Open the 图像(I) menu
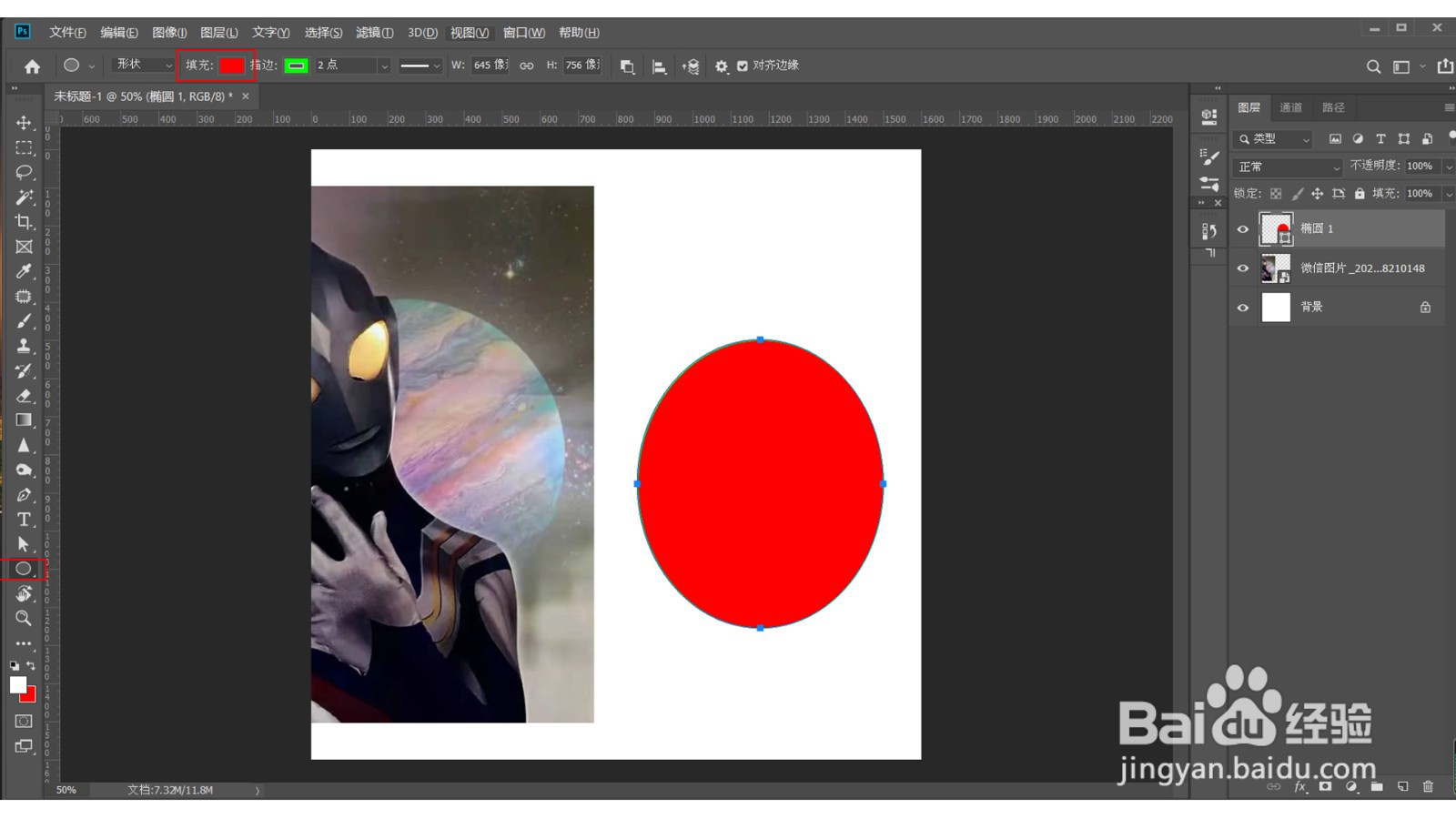Viewport: 1456px width, 819px height. (x=169, y=33)
